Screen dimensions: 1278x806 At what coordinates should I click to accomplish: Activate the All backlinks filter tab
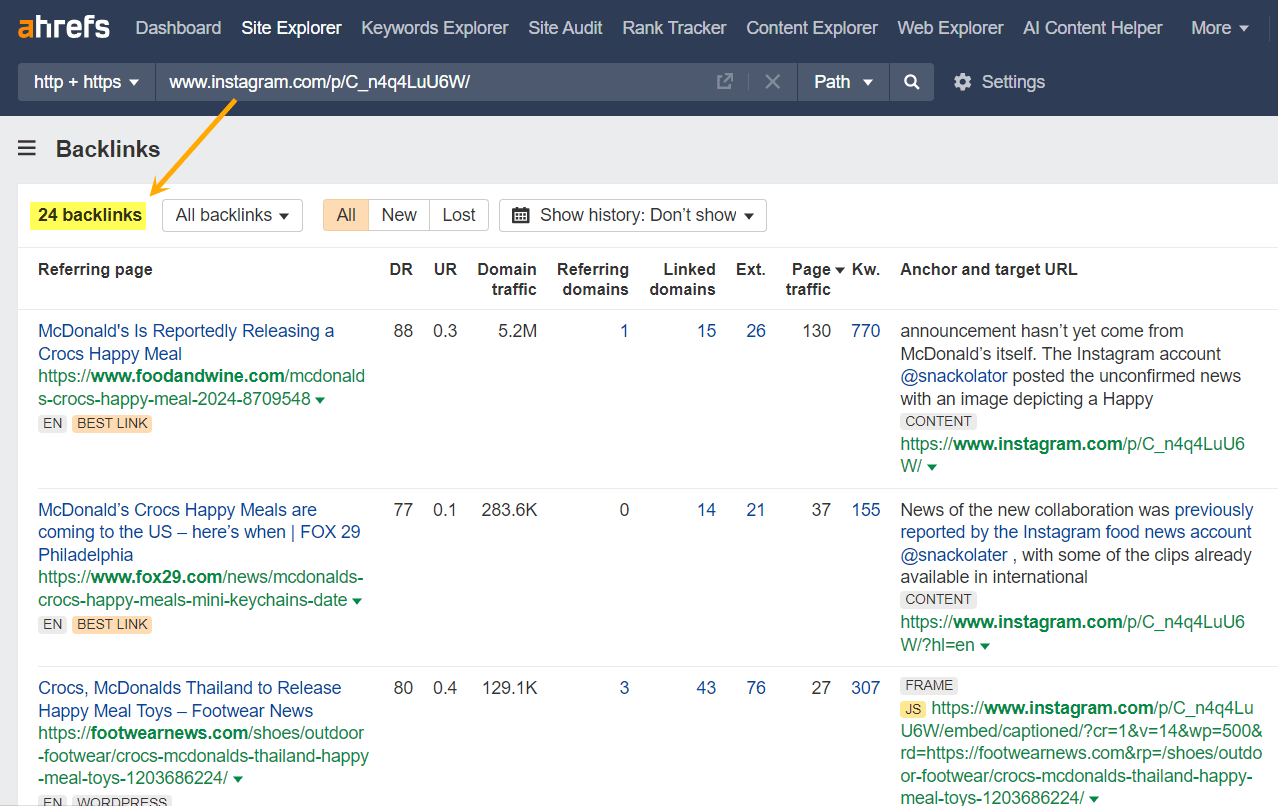(345, 214)
